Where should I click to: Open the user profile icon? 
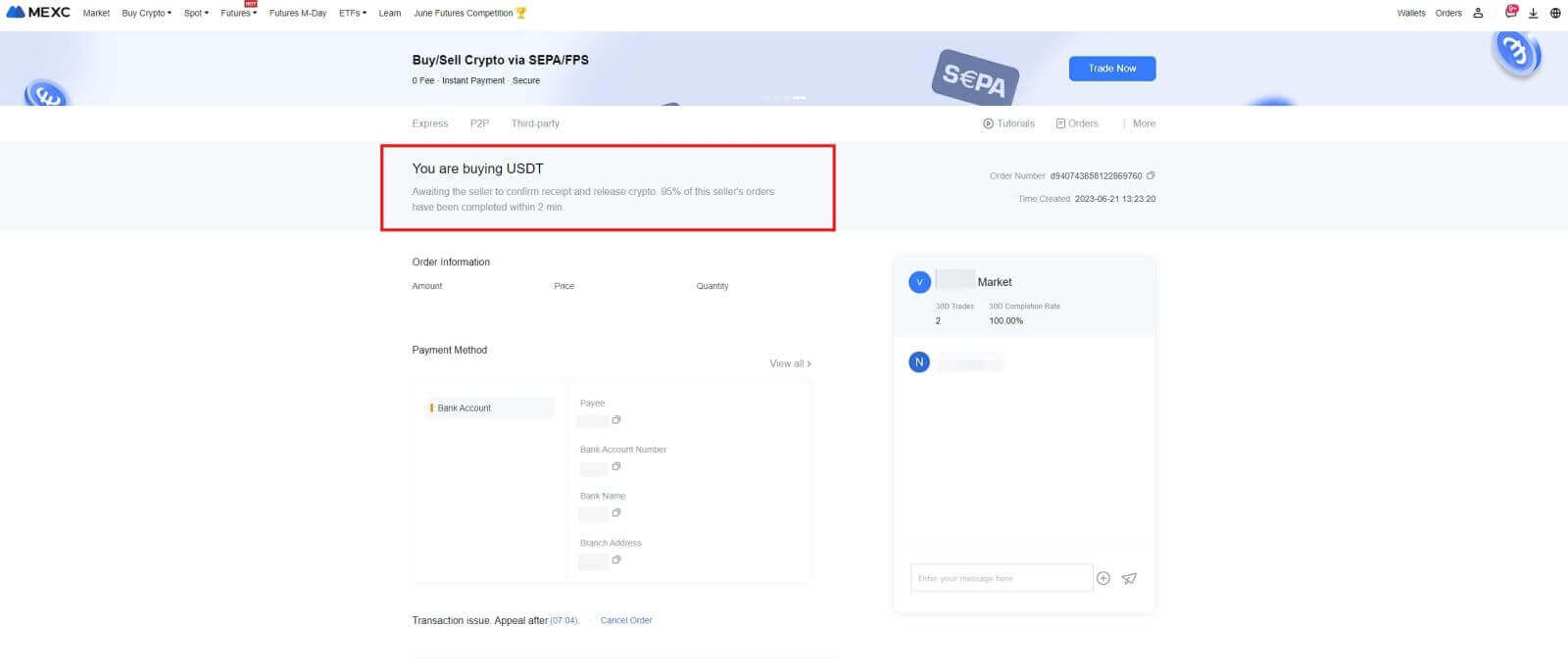pos(1478,13)
